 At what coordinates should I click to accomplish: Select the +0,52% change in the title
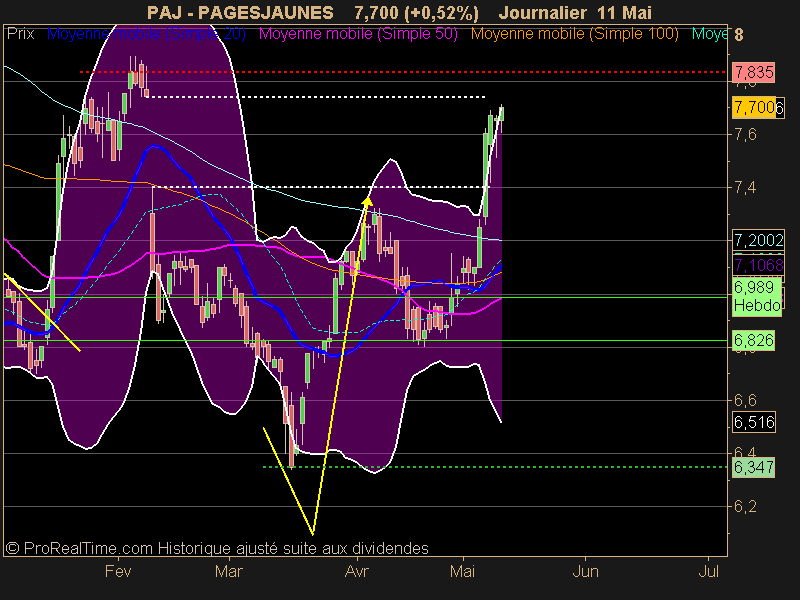click(441, 13)
